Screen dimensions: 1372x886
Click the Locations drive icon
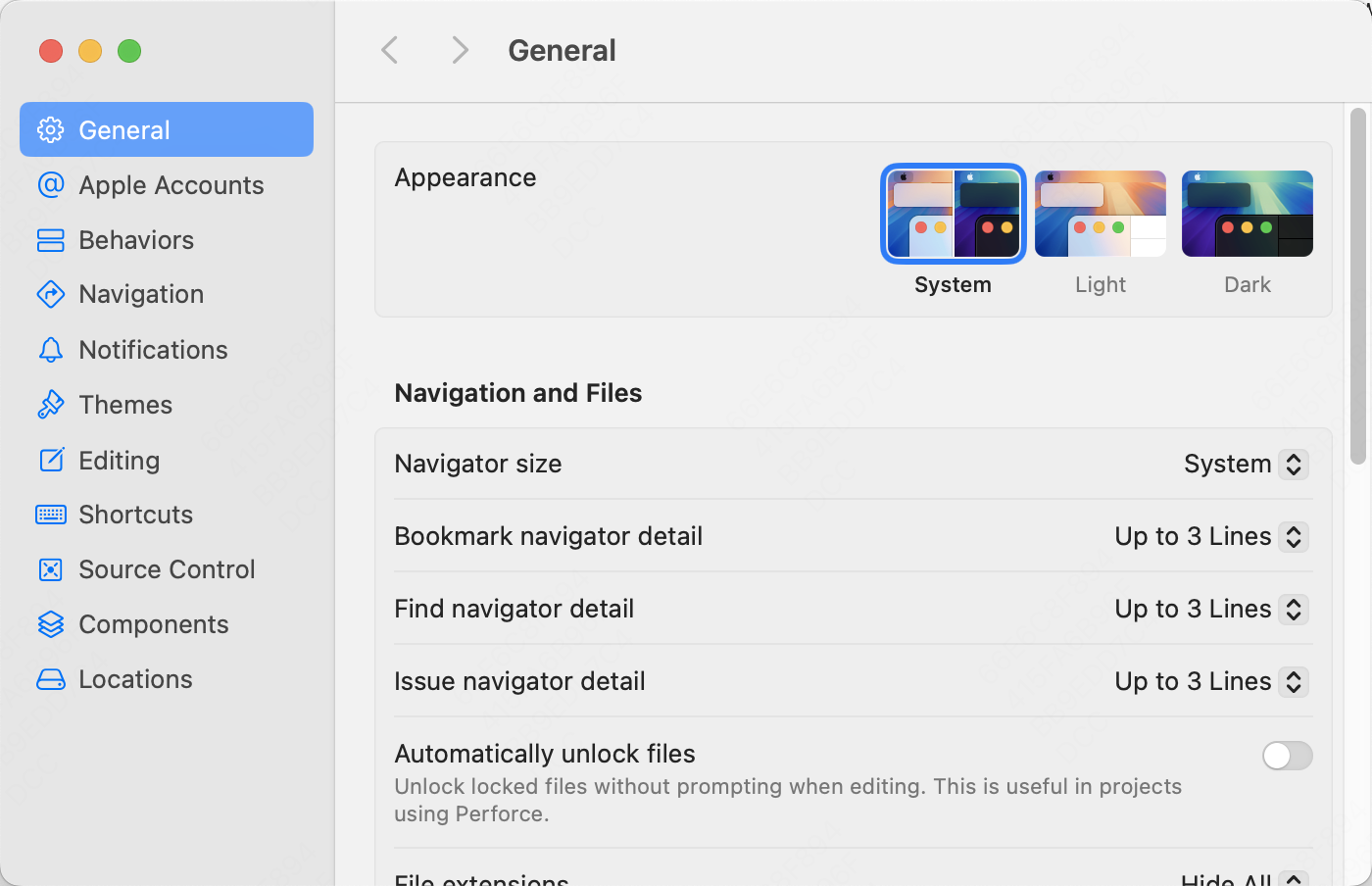coord(51,679)
